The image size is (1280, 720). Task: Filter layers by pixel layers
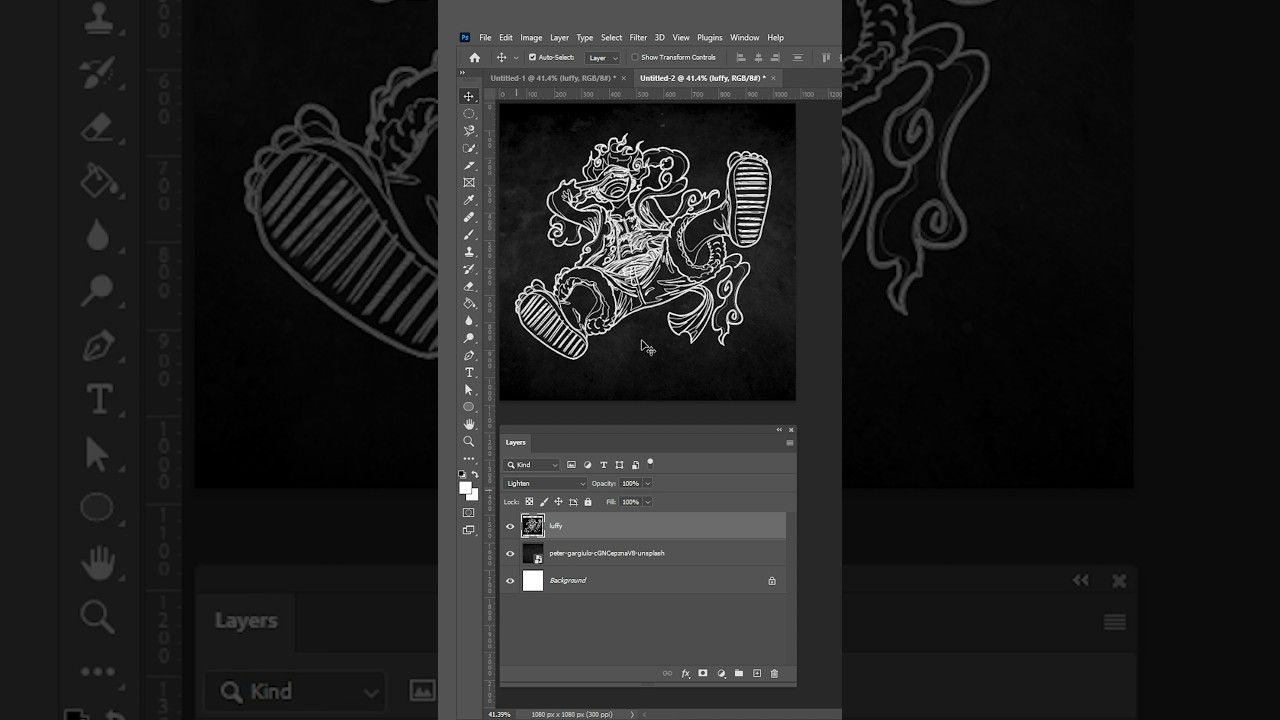point(572,465)
